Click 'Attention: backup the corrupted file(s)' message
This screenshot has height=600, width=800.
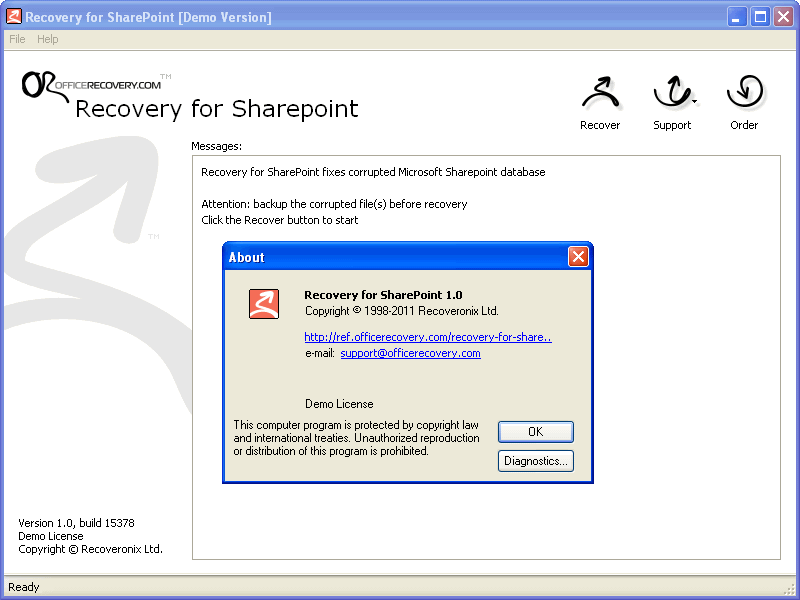pos(334,204)
